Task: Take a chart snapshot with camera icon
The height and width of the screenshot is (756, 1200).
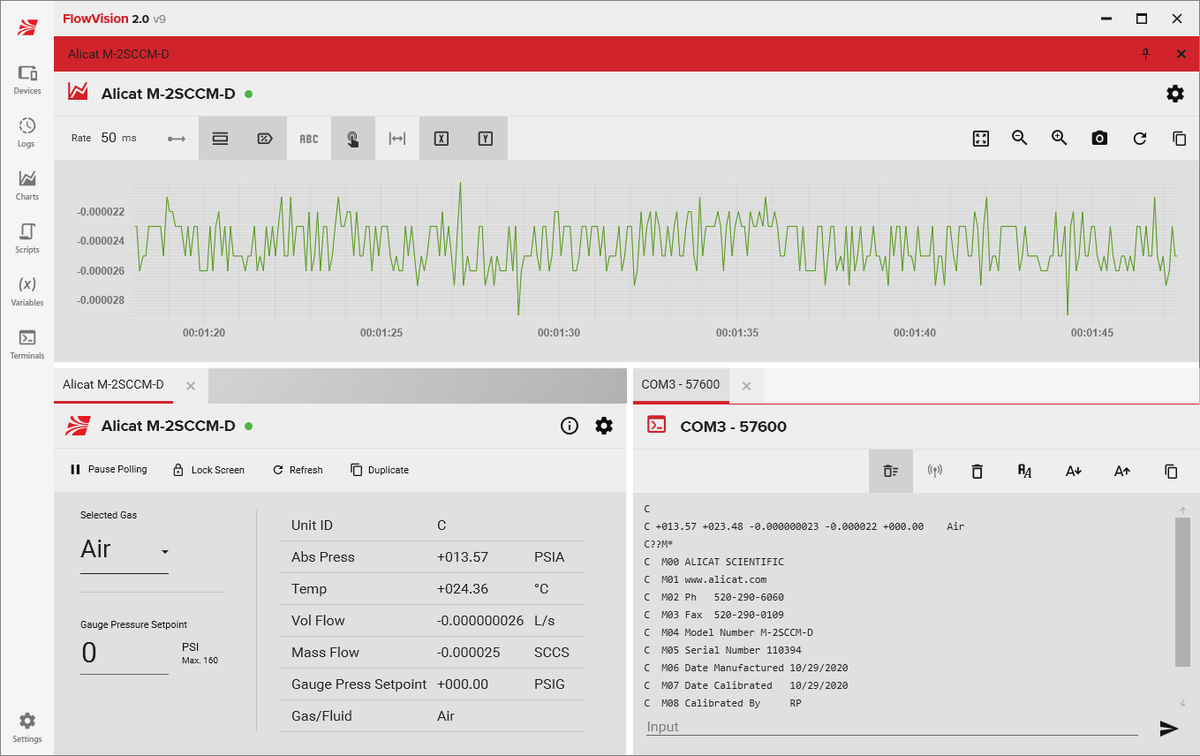Action: [1100, 139]
